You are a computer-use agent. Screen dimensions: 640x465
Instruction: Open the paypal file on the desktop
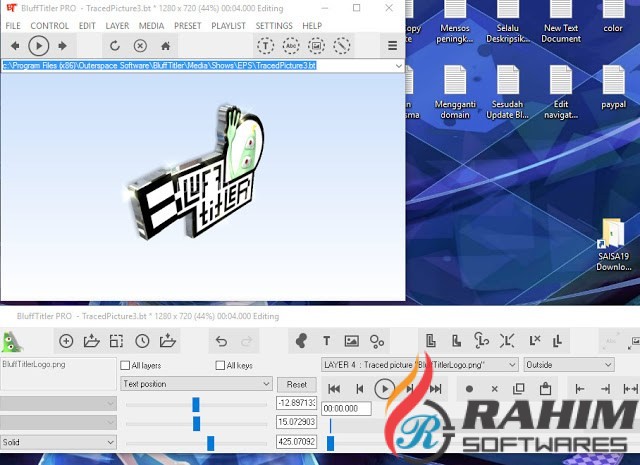[611, 85]
